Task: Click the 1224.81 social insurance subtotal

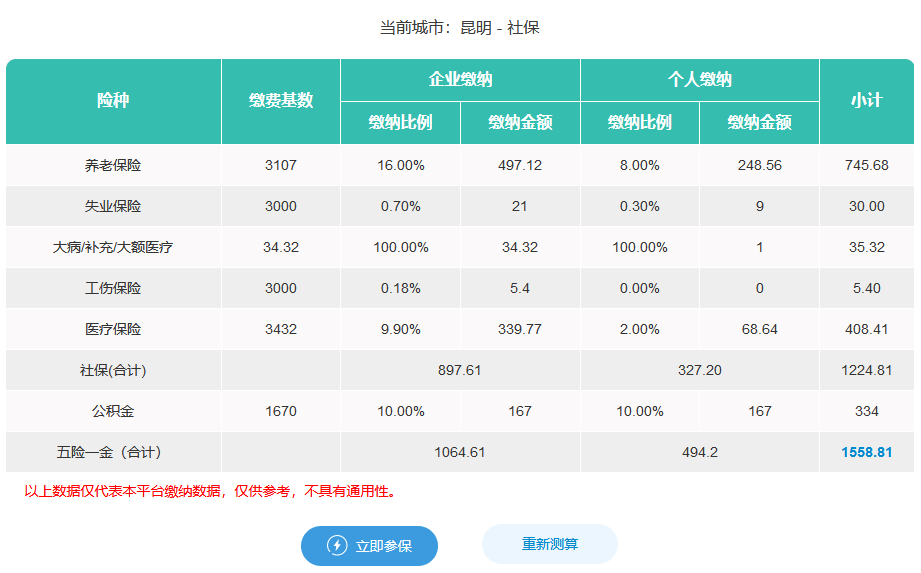Action: 866,370
